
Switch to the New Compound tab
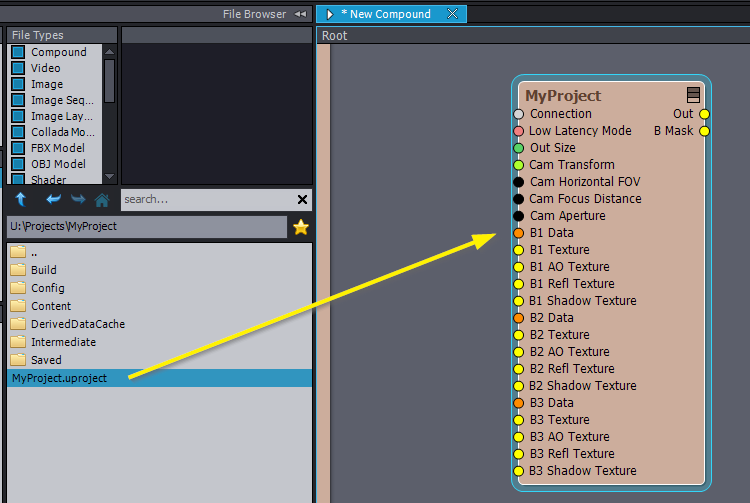pos(385,14)
